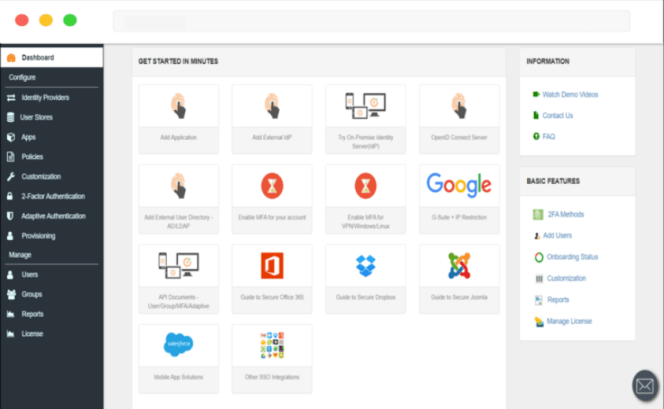Click the Dropbox logo
Image resolution: width=664 pixels, height=409 pixels.
click(365, 266)
